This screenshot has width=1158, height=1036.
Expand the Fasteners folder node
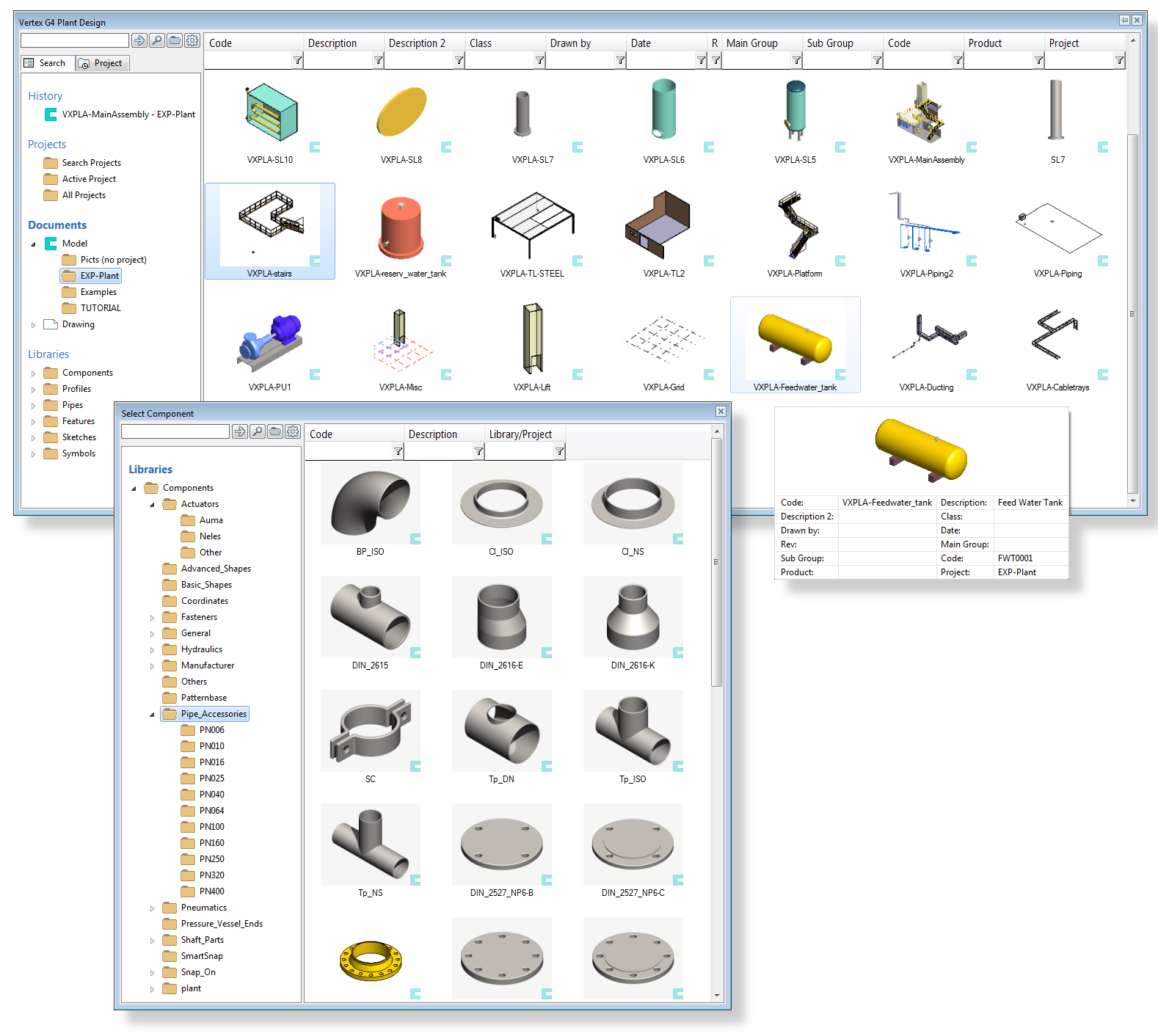(152, 618)
